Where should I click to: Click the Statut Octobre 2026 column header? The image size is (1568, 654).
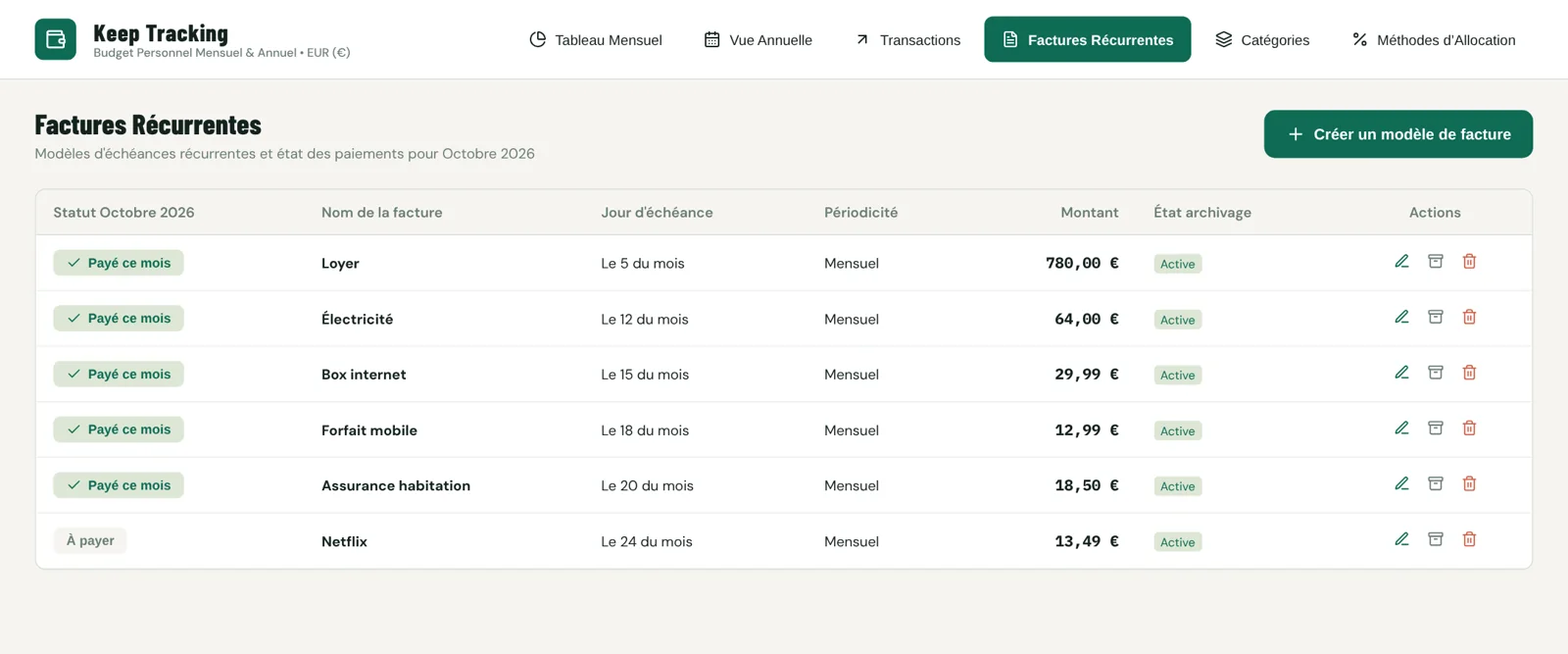coord(123,213)
